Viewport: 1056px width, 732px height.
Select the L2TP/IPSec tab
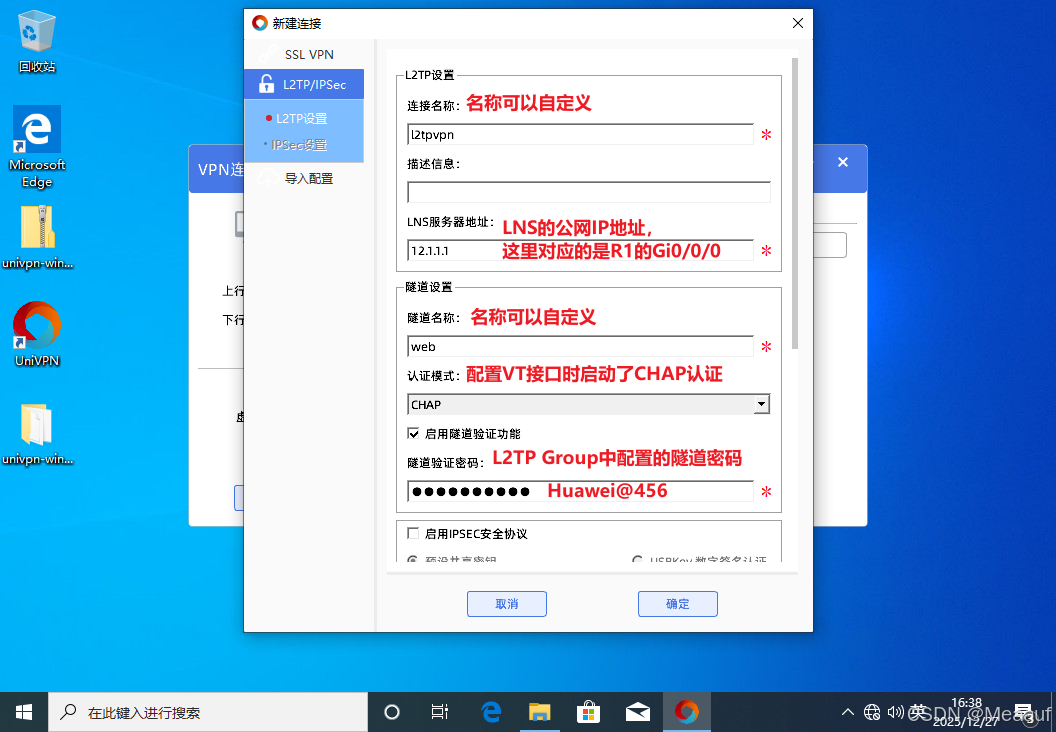pyautogui.click(x=304, y=84)
